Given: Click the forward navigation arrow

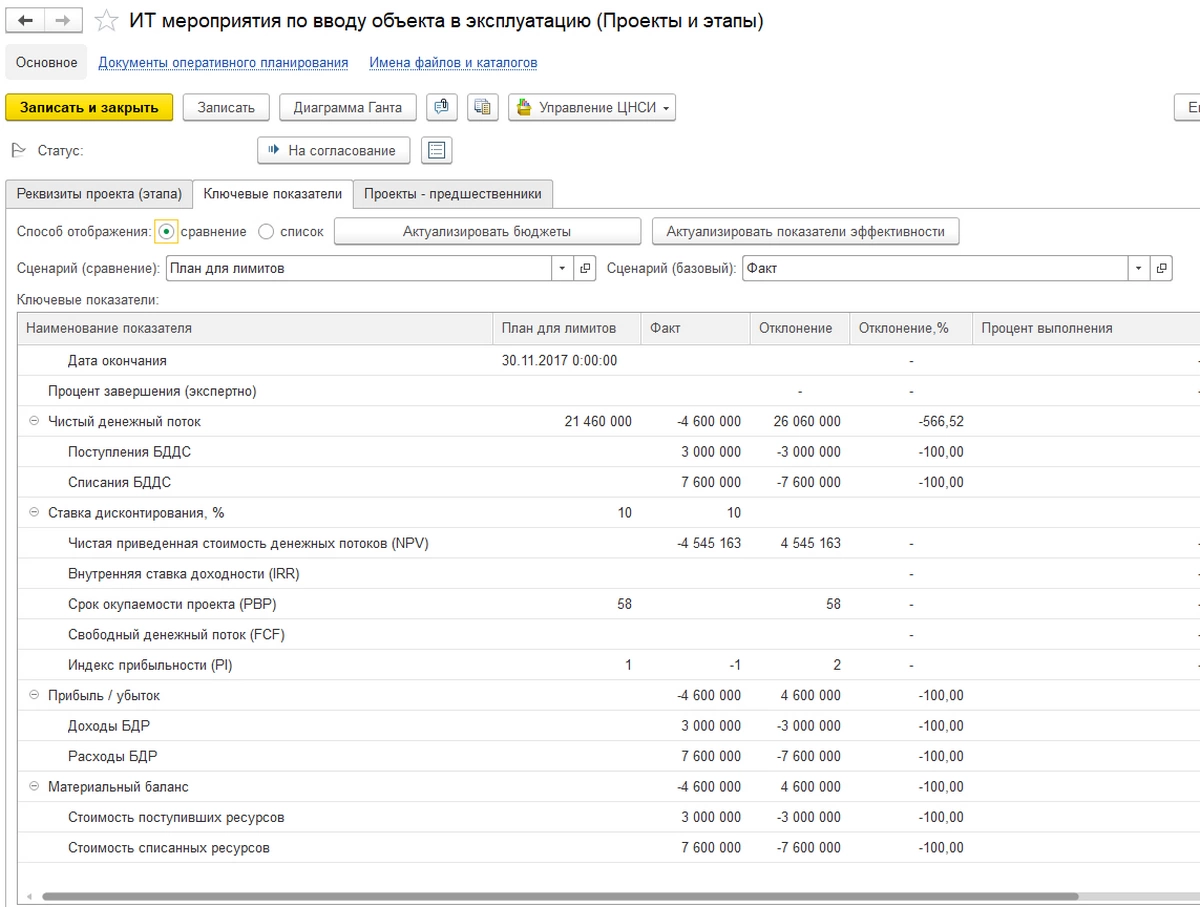Looking at the screenshot, I should (x=62, y=21).
